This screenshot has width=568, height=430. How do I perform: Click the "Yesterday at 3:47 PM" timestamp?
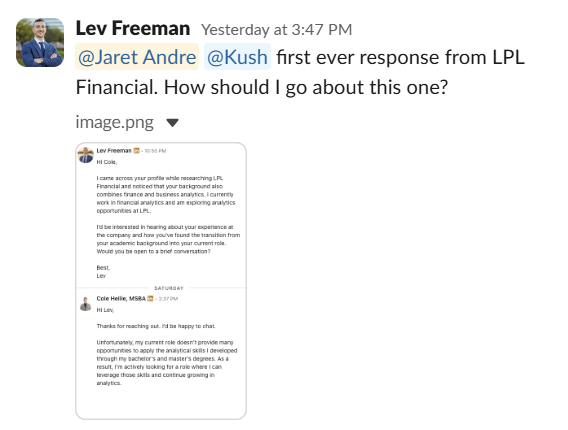click(x=276, y=30)
